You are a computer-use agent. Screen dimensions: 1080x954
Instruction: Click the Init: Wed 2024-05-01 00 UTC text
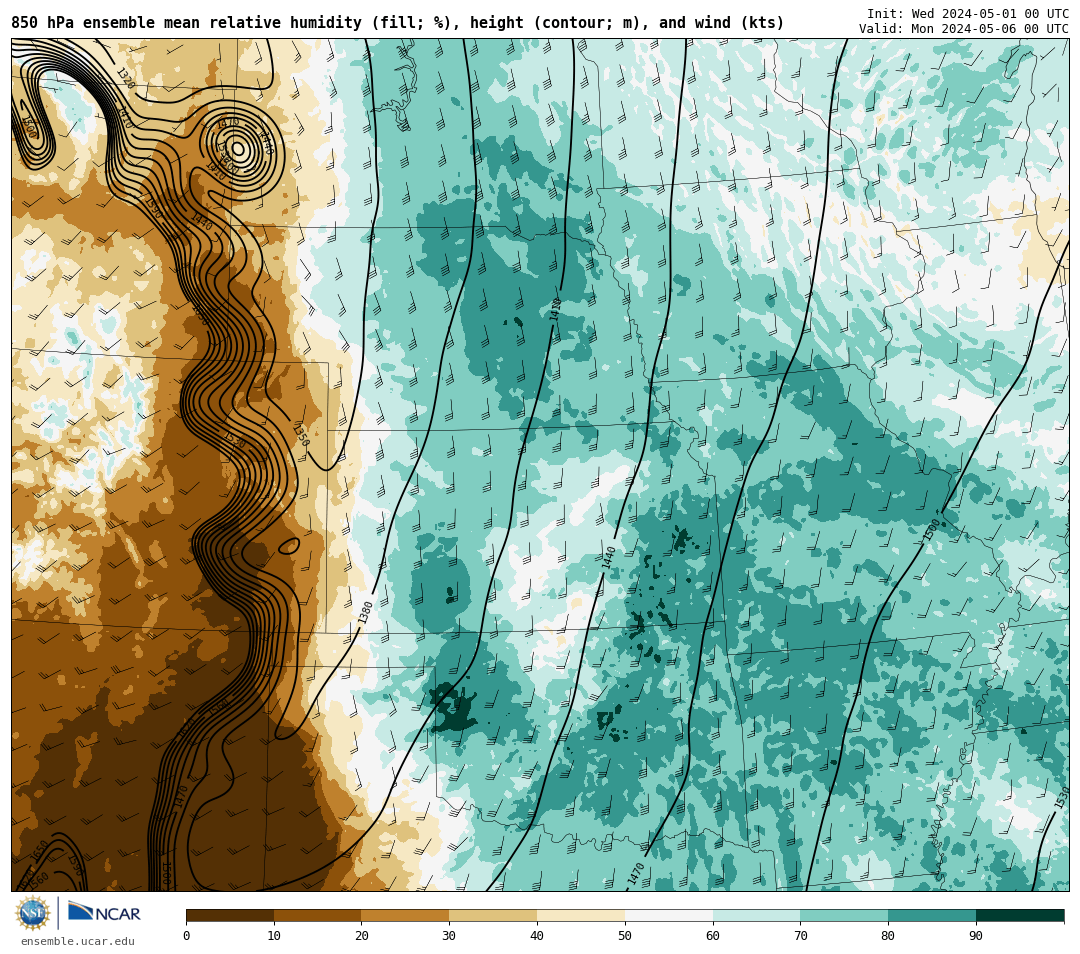click(x=968, y=13)
